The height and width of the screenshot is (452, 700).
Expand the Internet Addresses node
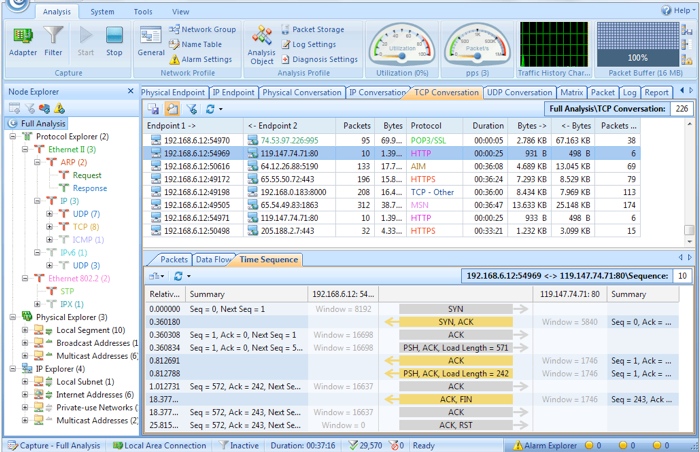(25, 394)
